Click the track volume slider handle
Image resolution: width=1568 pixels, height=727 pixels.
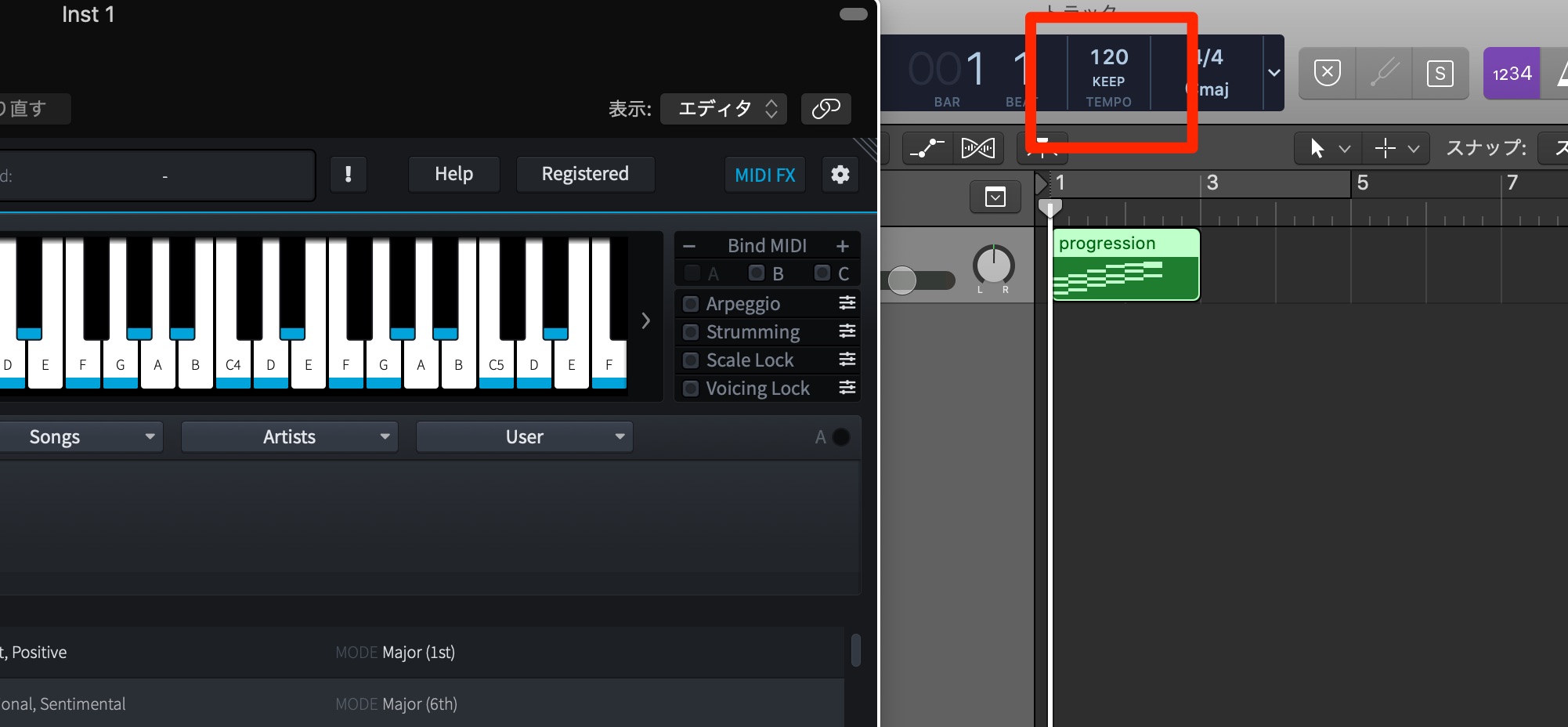(902, 280)
